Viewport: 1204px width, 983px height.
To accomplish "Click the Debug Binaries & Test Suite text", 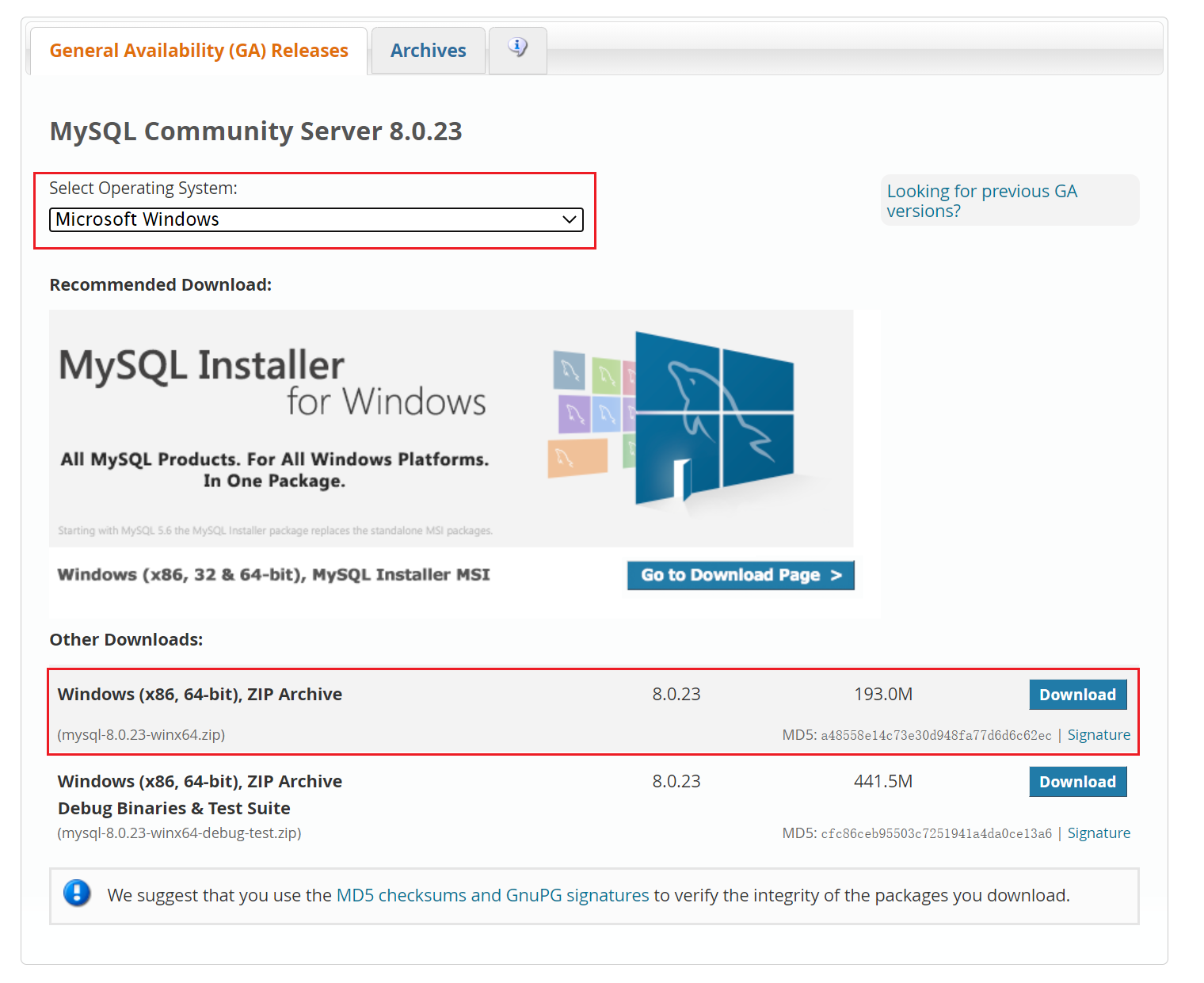I will click(x=174, y=809).
